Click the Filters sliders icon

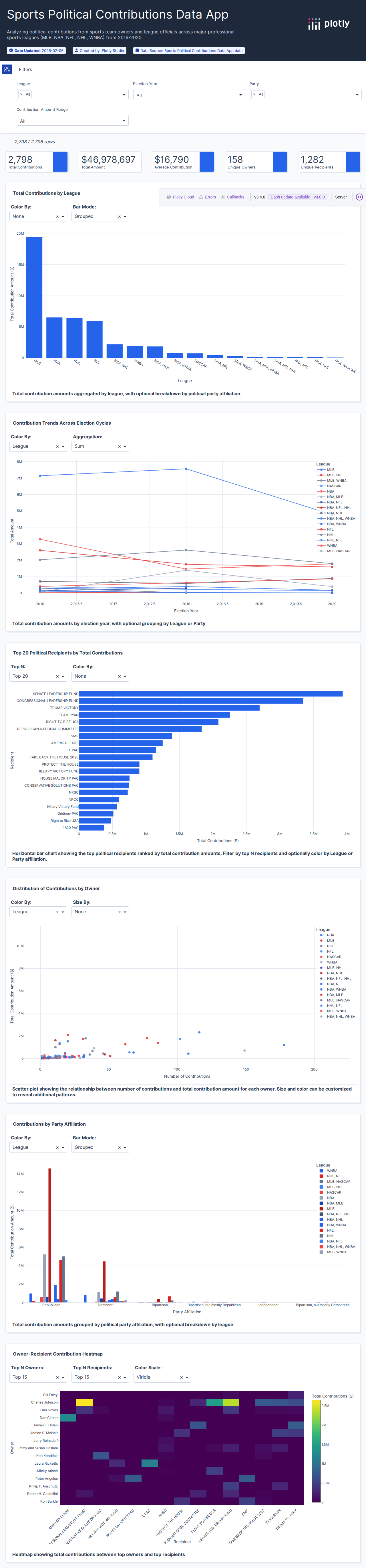[x=7, y=69]
